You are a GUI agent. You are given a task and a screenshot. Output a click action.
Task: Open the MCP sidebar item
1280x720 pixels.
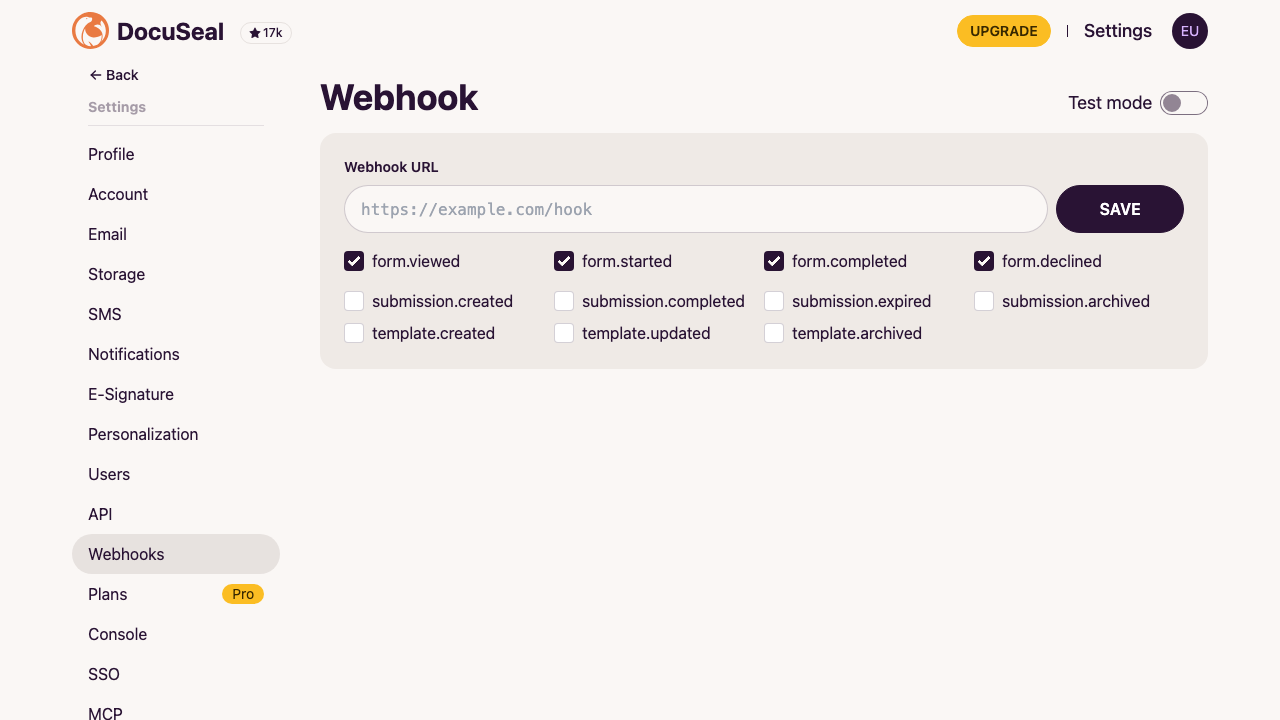click(x=176, y=708)
